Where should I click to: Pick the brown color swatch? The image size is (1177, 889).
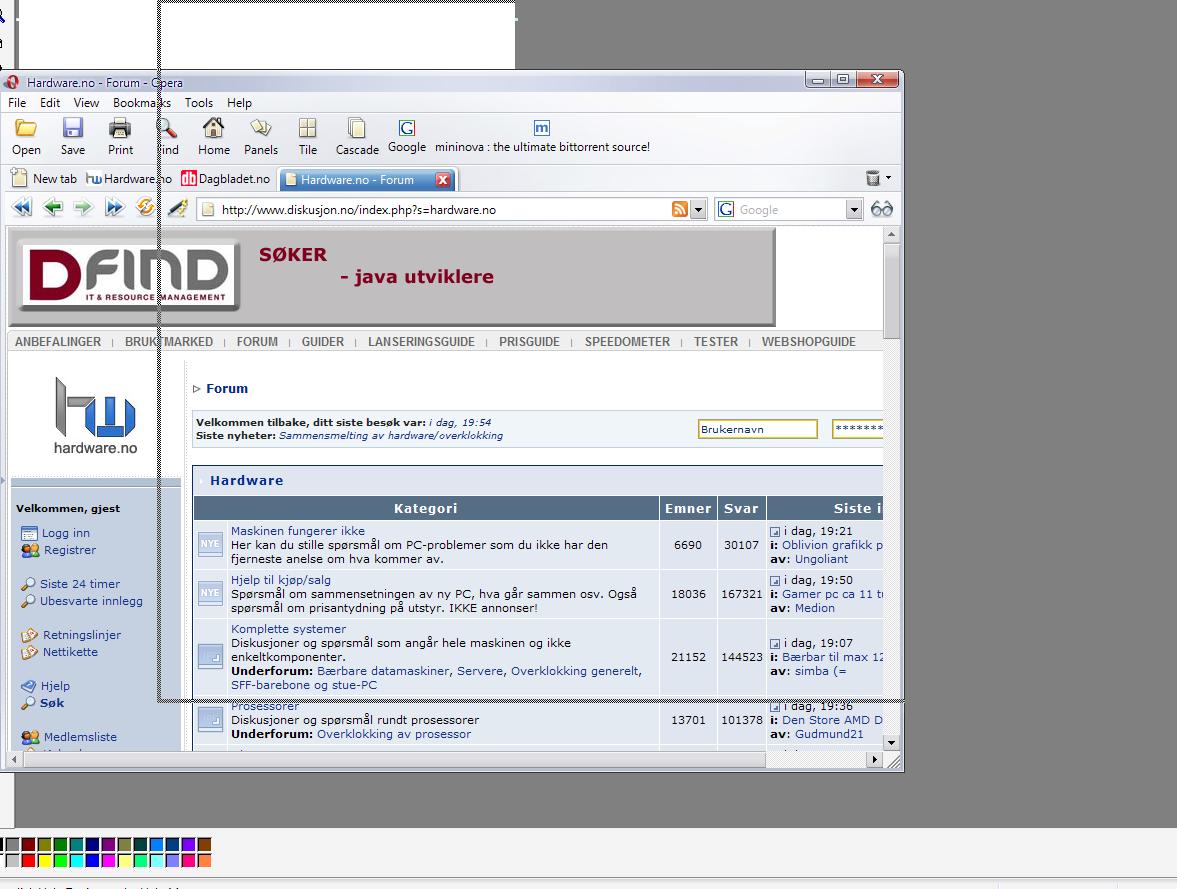coord(204,845)
